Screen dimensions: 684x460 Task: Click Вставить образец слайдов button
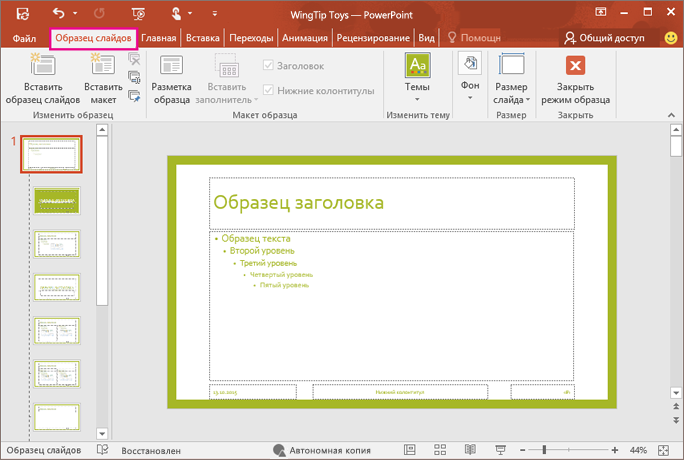pos(43,79)
